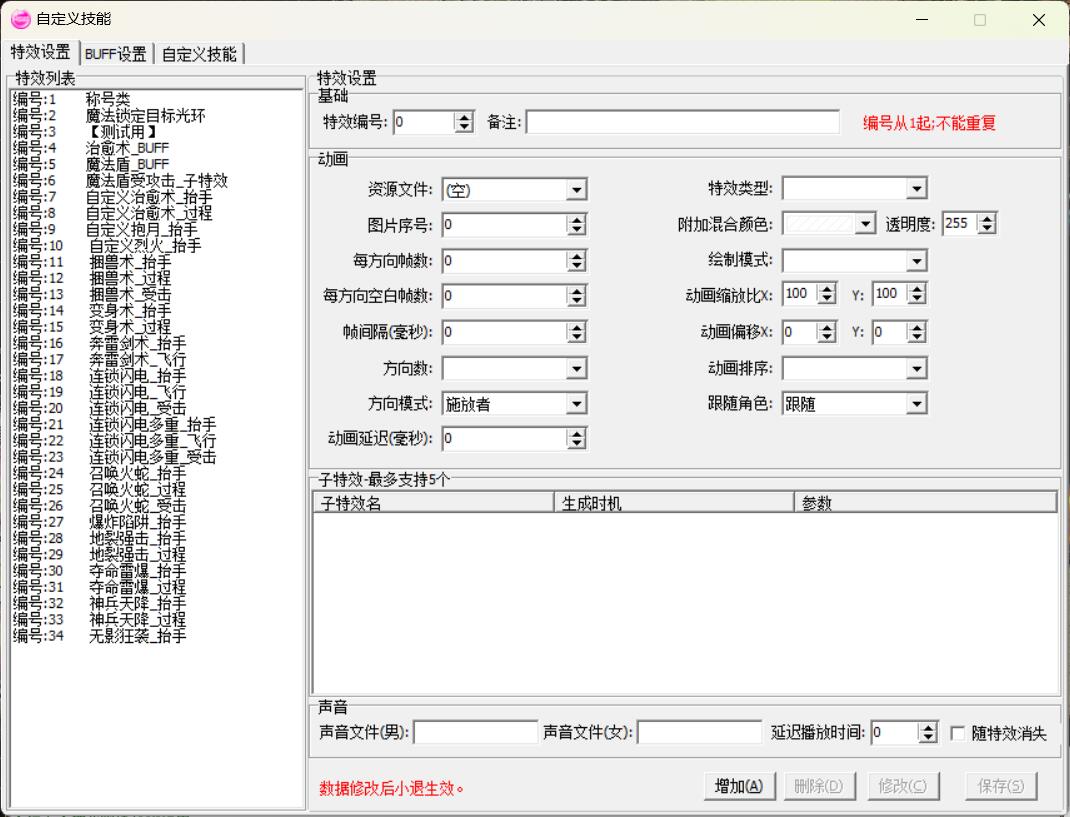Open the 附加混合颜色 color picker
1070x817 pixels.
pyautogui.click(x=866, y=224)
